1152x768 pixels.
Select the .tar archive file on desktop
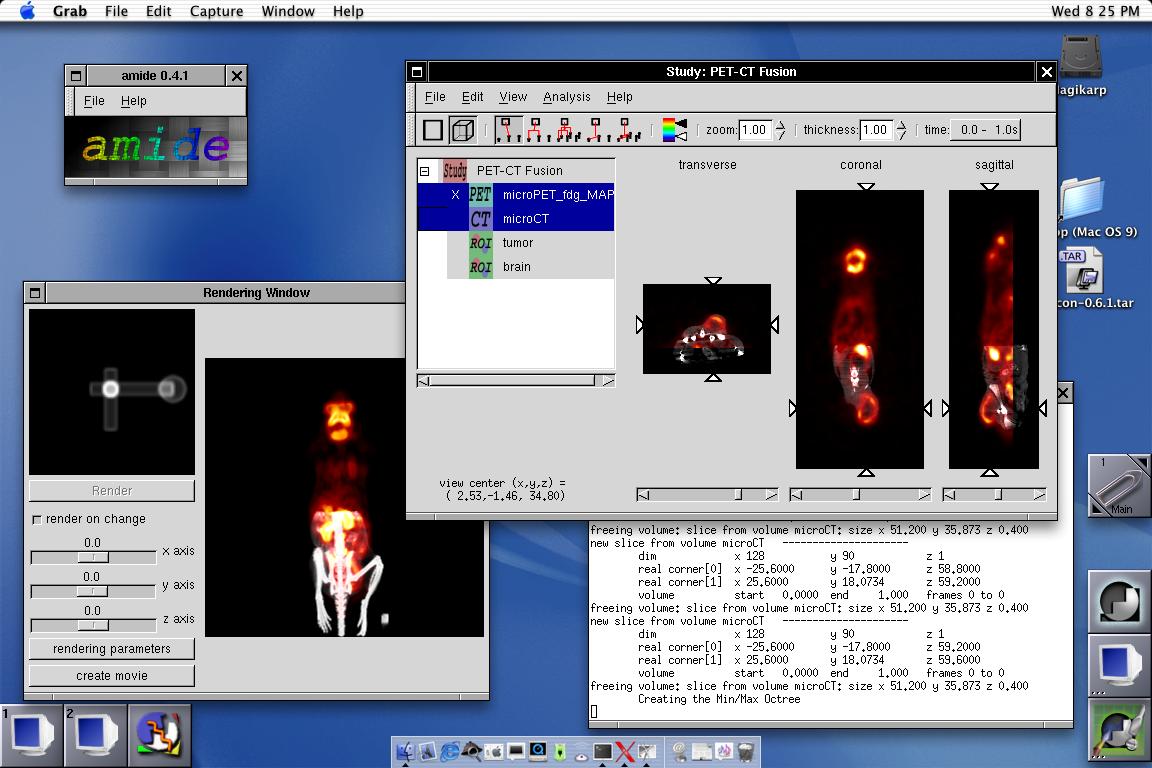(x=1081, y=270)
